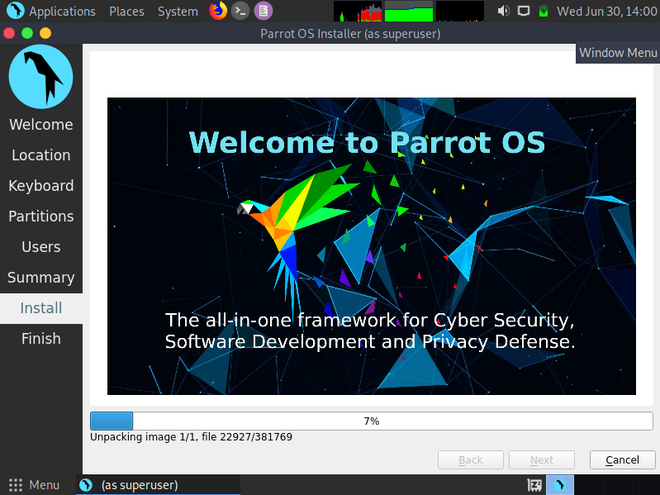Activate the '(as superuser)' taskbar window entry
The height and width of the screenshot is (495, 660).
(158, 485)
